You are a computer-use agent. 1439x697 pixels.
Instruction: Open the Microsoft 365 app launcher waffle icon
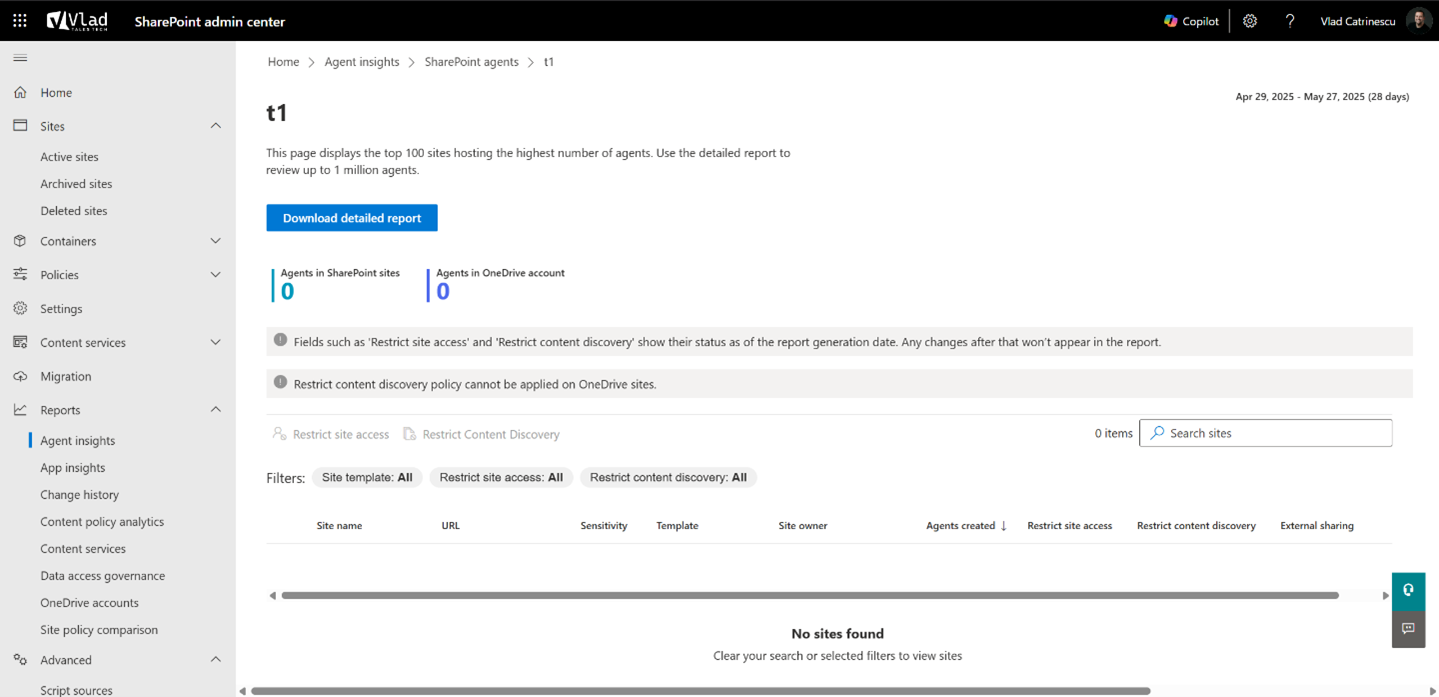[x=19, y=20]
